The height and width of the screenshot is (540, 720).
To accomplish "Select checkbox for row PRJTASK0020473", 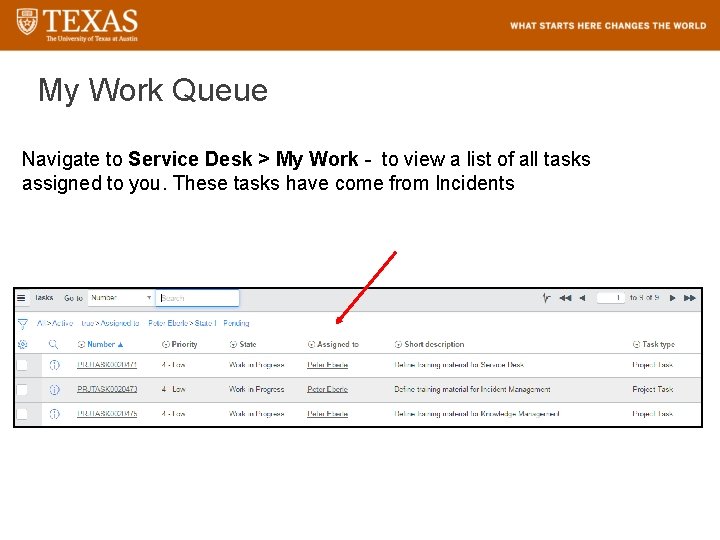I will click(22, 389).
